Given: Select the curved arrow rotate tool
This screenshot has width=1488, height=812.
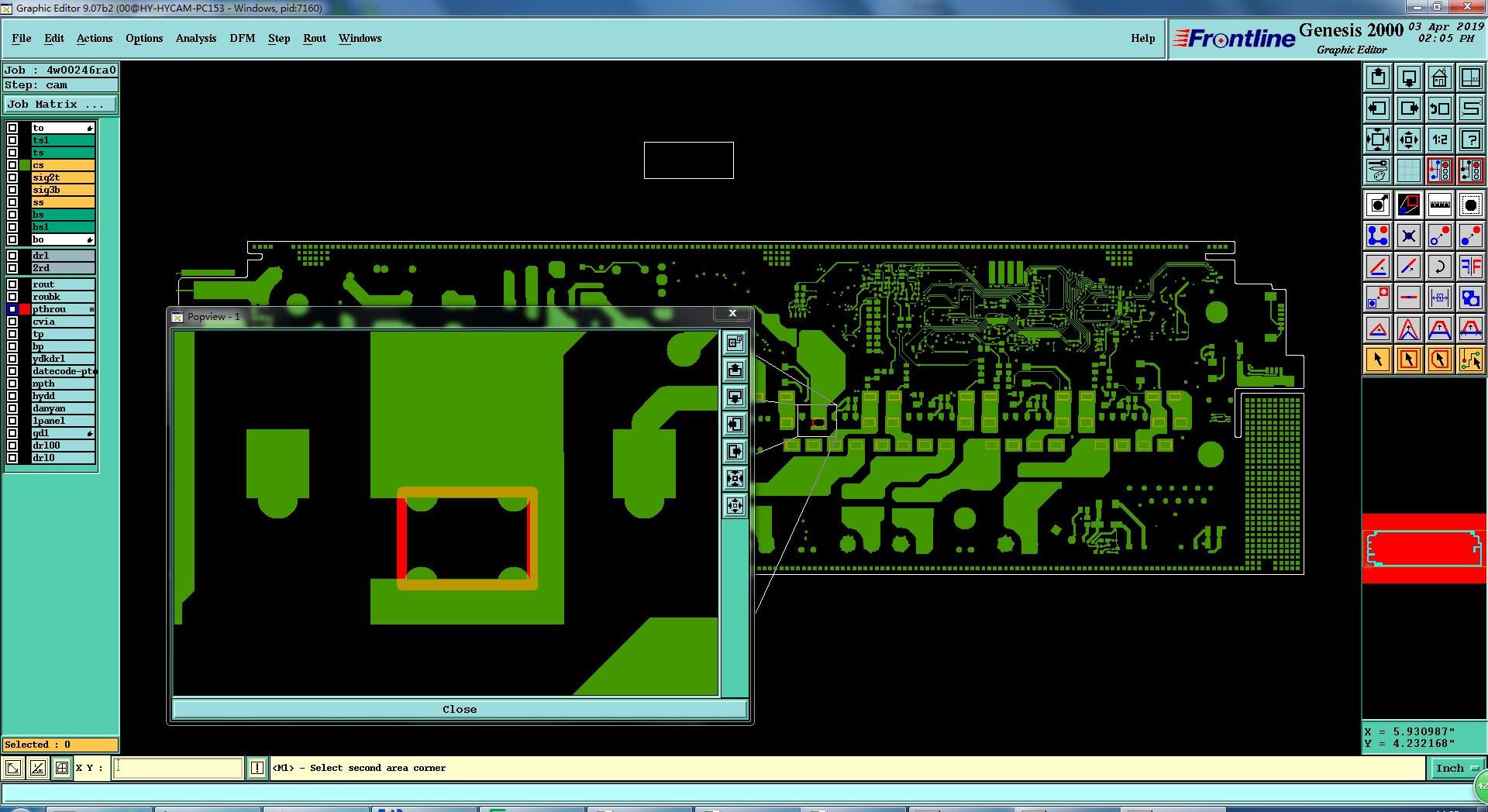Looking at the screenshot, I should (1440, 267).
